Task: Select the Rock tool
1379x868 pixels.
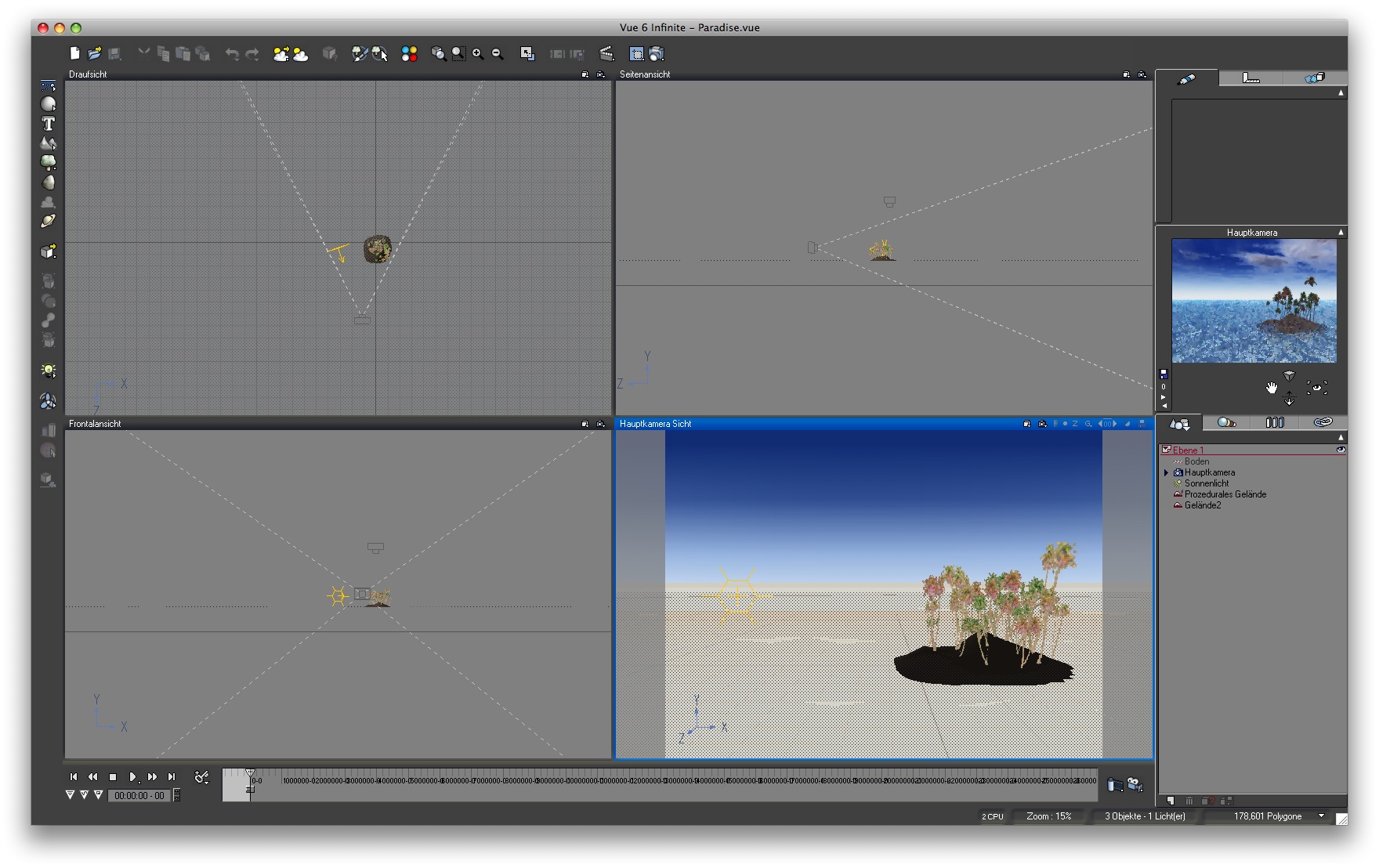Action: [49, 183]
